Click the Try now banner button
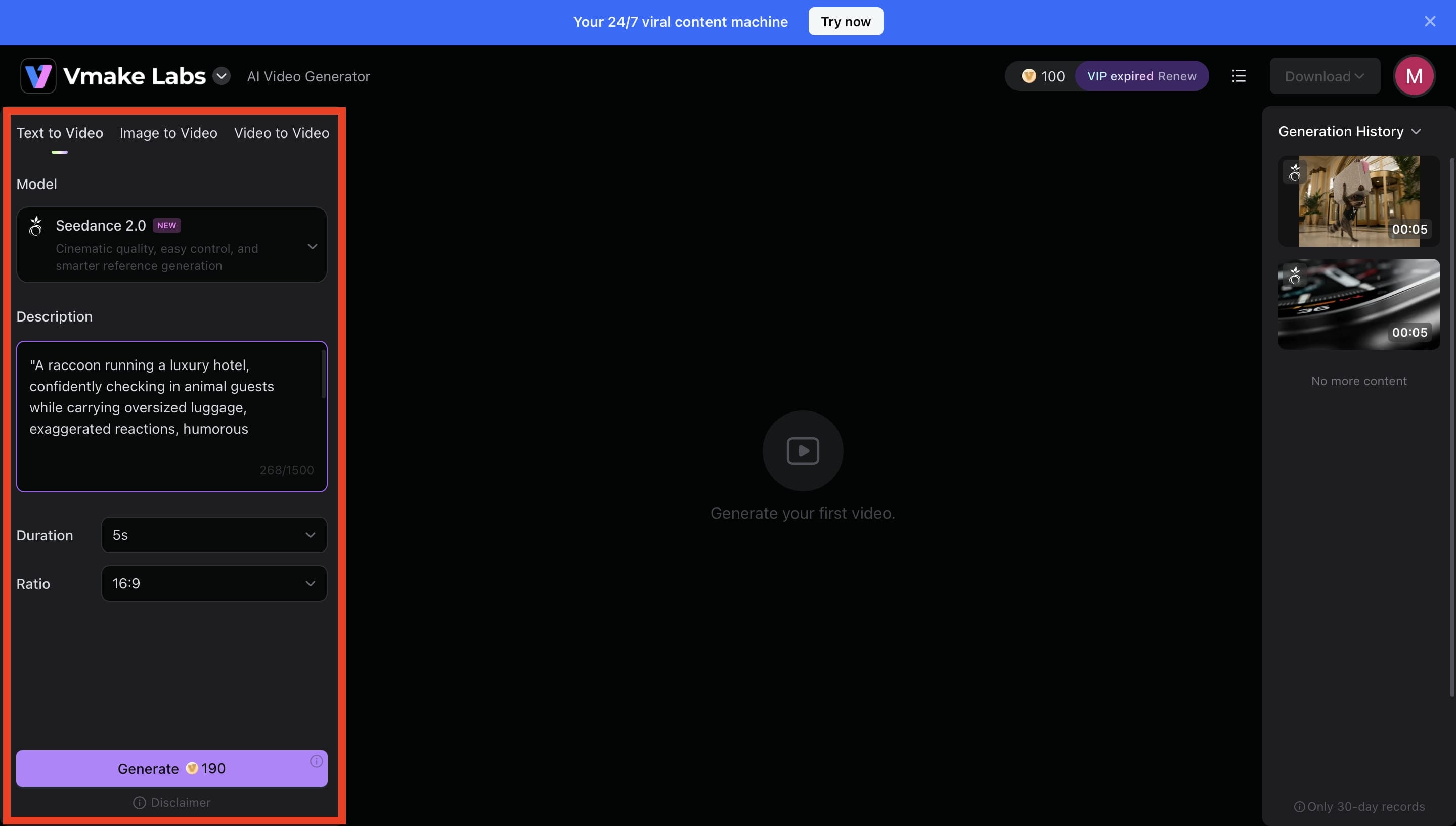The height and width of the screenshot is (826, 1456). pos(846,22)
